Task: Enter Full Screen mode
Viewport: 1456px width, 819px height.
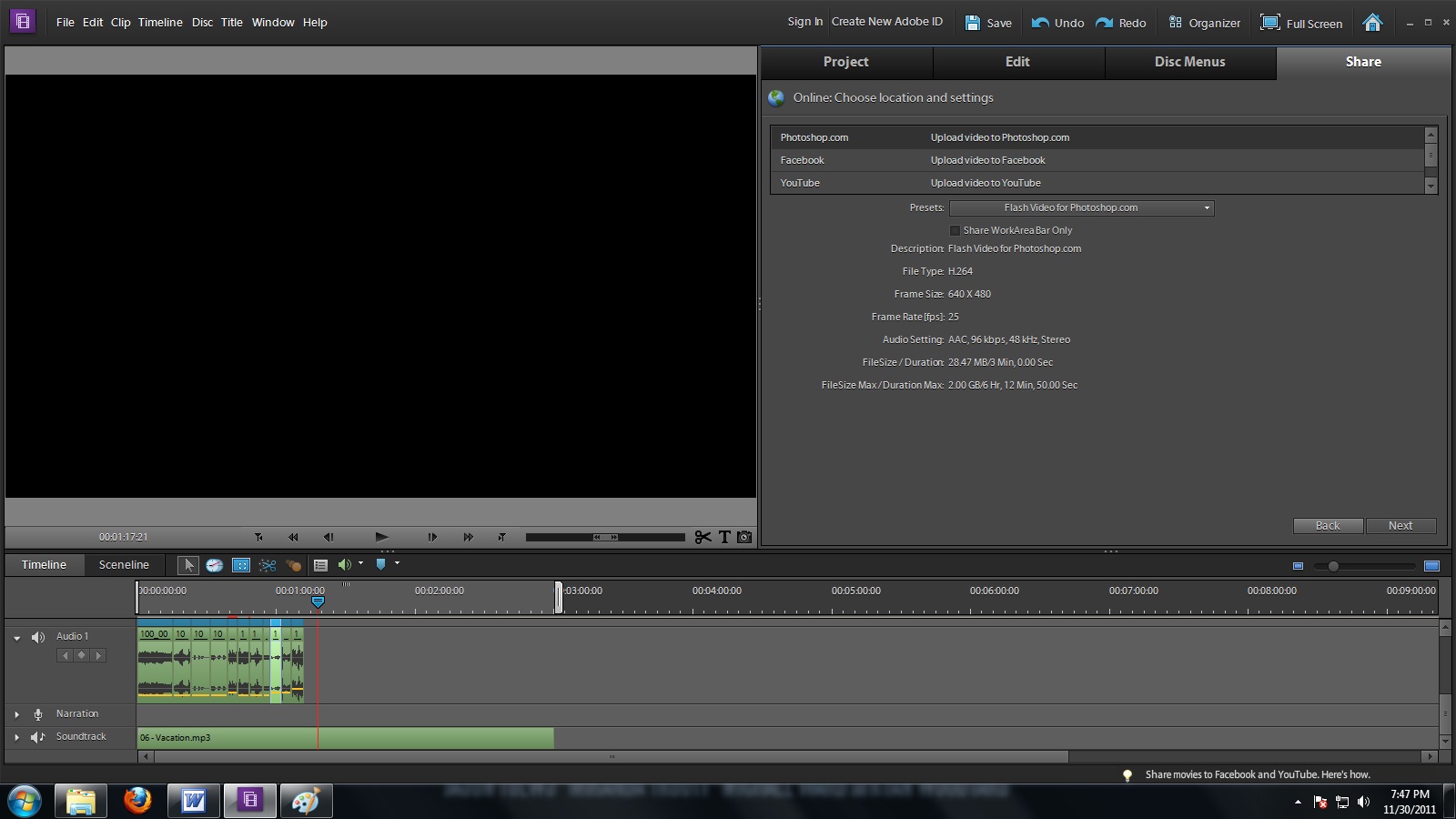Action: click(1301, 23)
